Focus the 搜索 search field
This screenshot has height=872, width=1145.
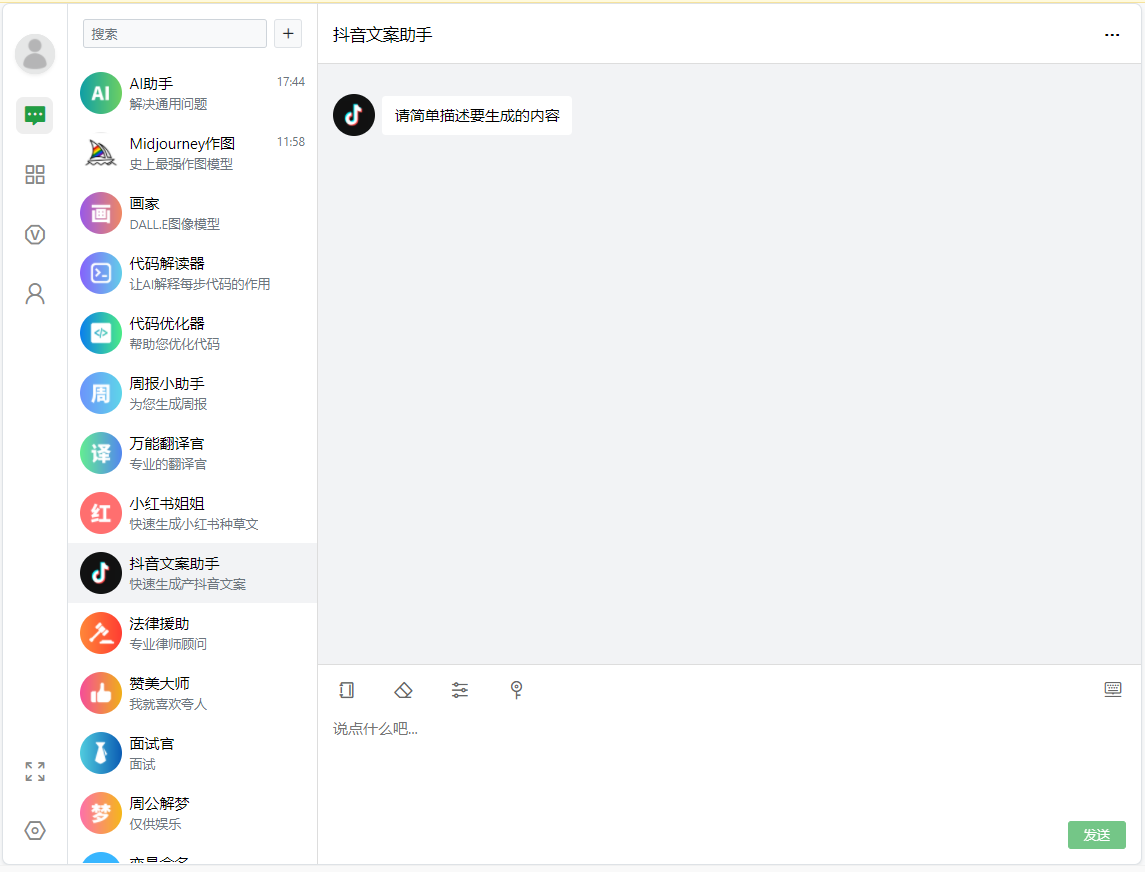tap(175, 34)
